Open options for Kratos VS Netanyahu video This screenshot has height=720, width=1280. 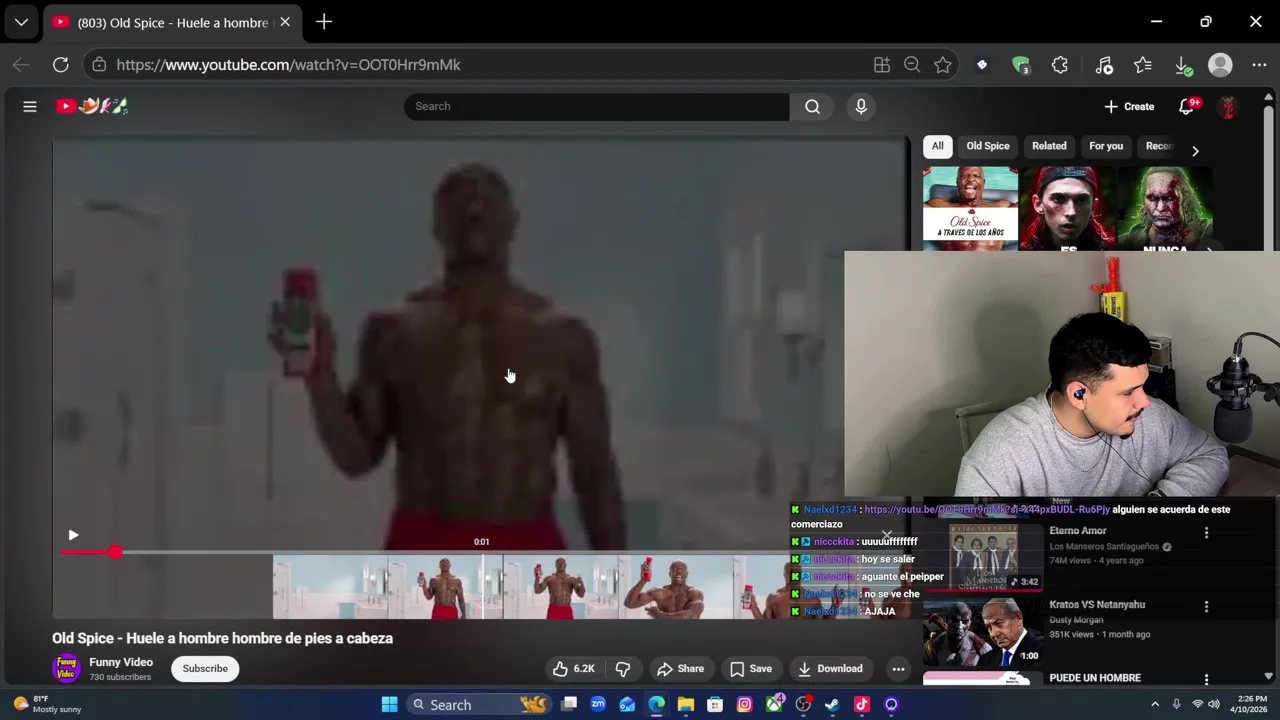point(1206,606)
